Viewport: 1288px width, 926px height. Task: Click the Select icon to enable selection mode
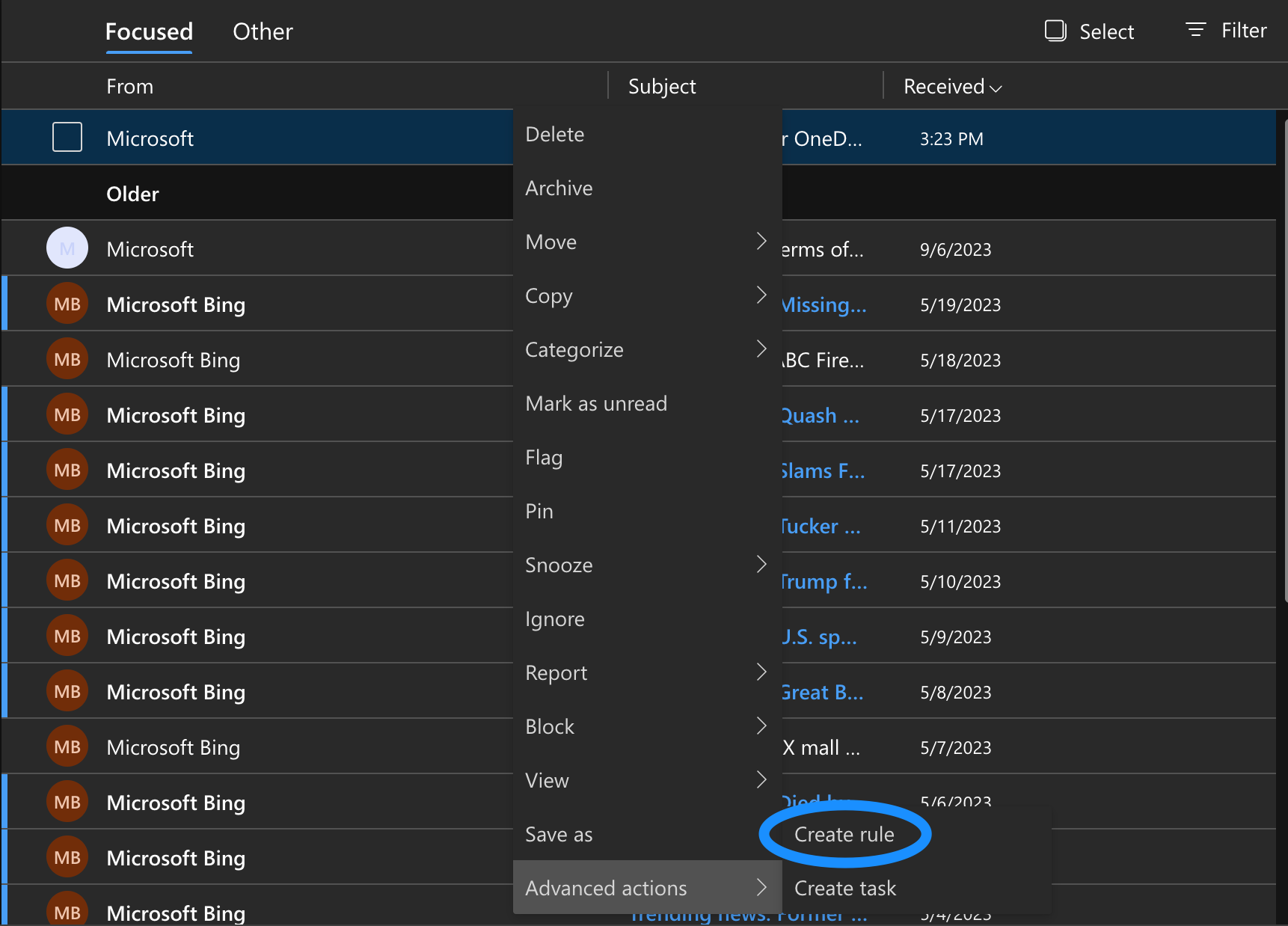pyautogui.click(x=1055, y=30)
